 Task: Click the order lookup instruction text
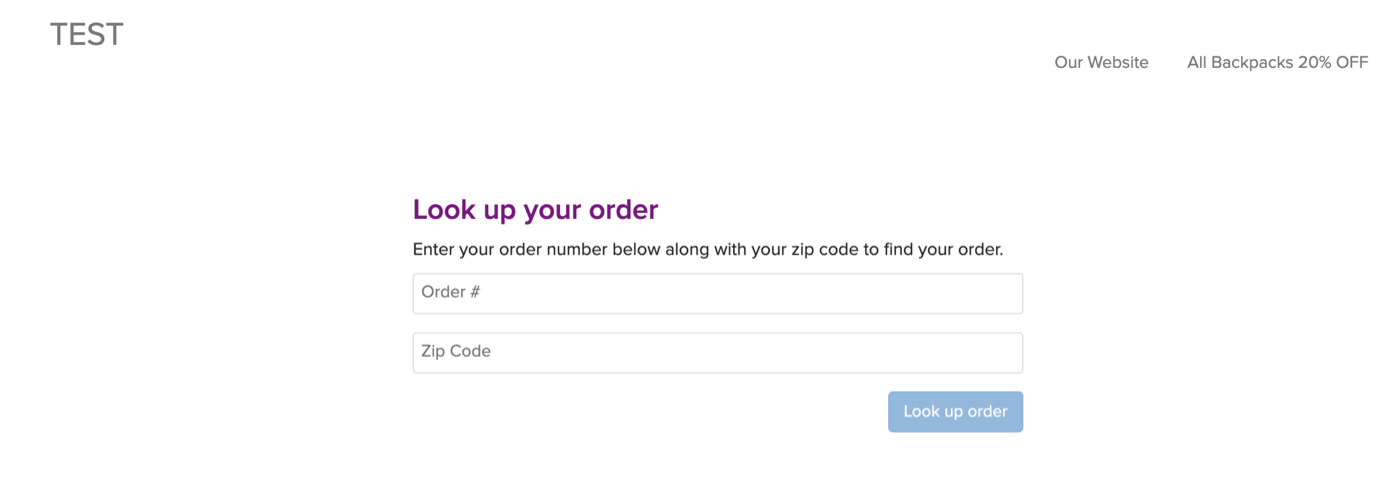click(707, 249)
